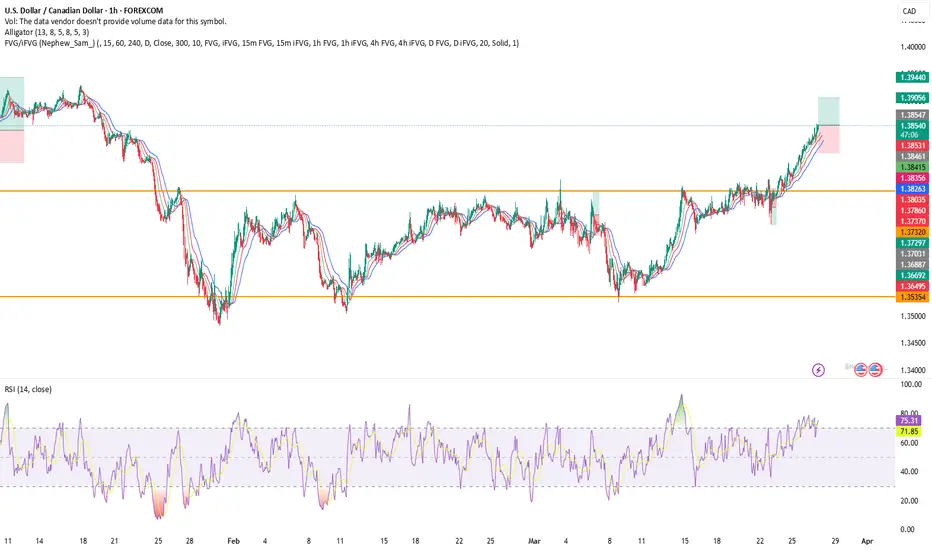The width and height of the screenshot is (932, 550).
Task: Click the 1.36495 red price label
Action: pyautogui.click(x=912, y=286)
